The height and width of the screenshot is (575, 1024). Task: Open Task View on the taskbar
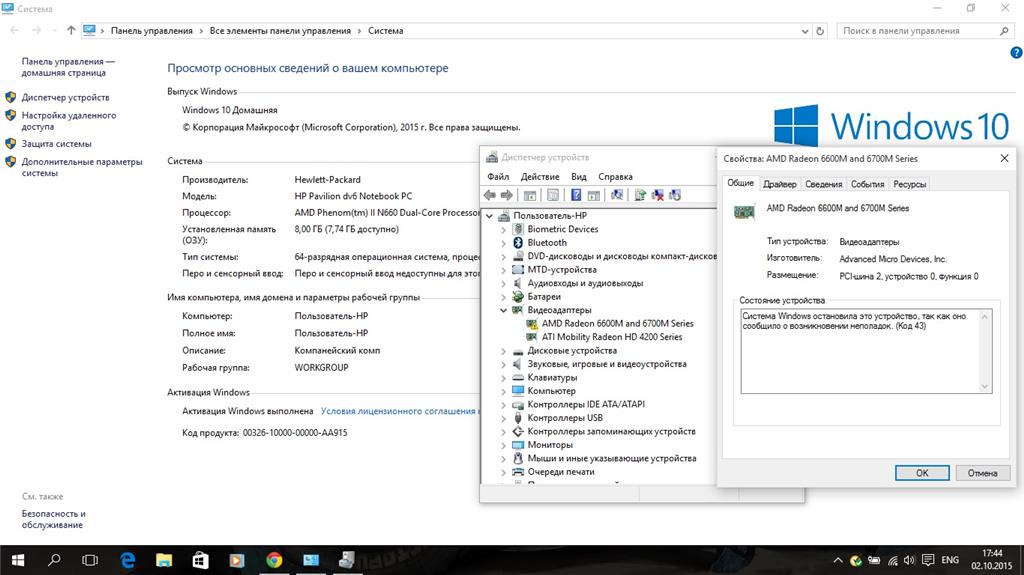click(x=90, y=560)
